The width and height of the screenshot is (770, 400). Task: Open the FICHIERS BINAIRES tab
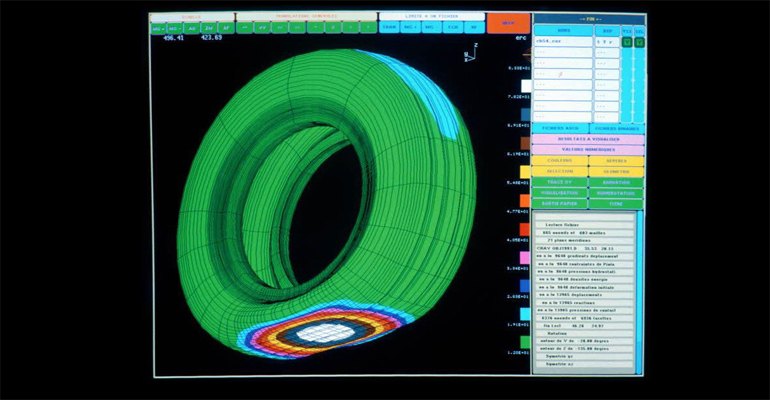[616, 129]
